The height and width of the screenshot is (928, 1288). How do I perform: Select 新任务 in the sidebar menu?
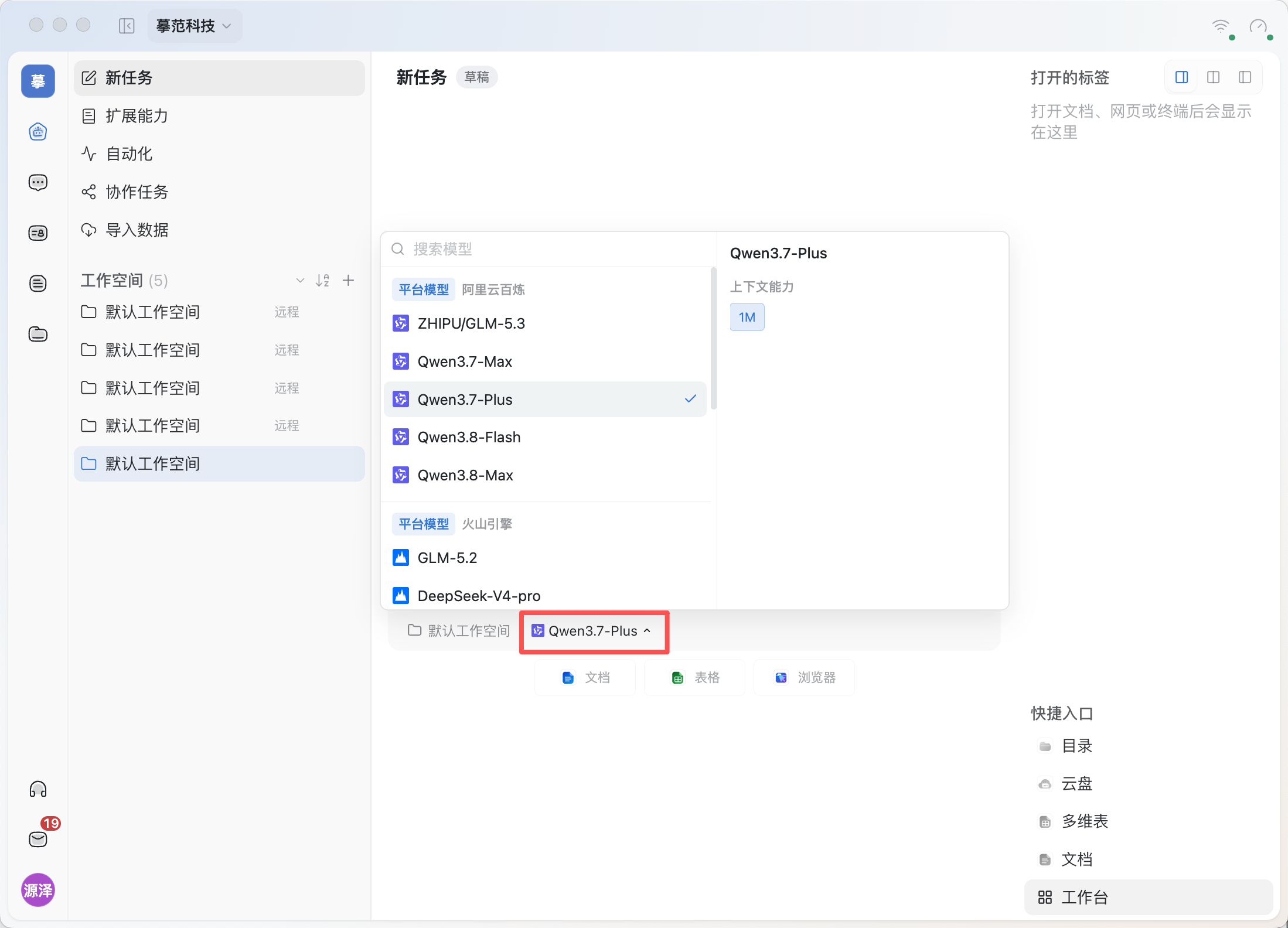pos(219,78)
